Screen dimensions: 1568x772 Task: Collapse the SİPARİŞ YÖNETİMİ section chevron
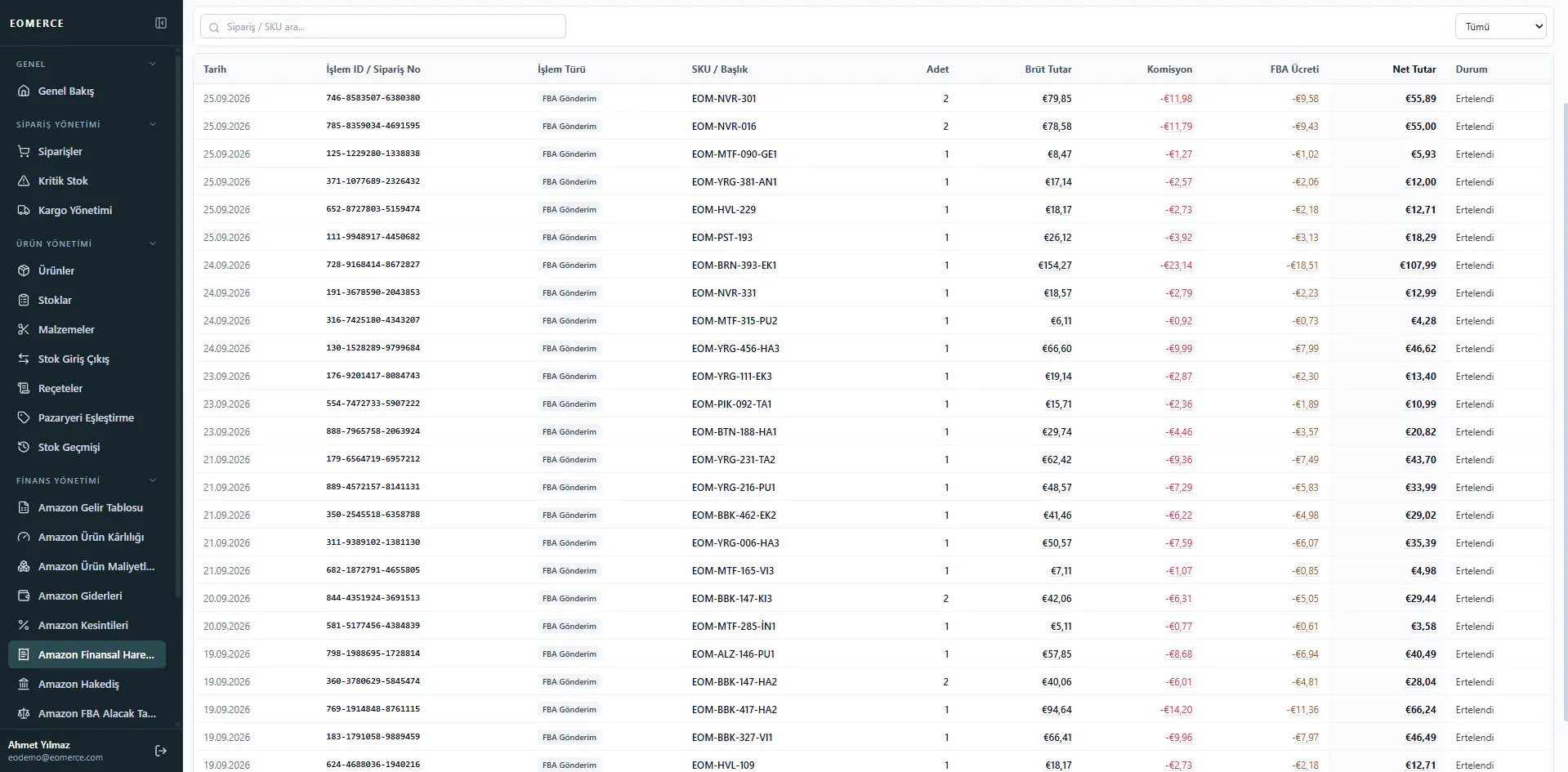[153, 124]
